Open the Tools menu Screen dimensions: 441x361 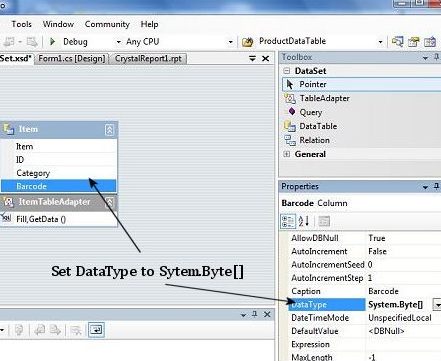[21, 24]
